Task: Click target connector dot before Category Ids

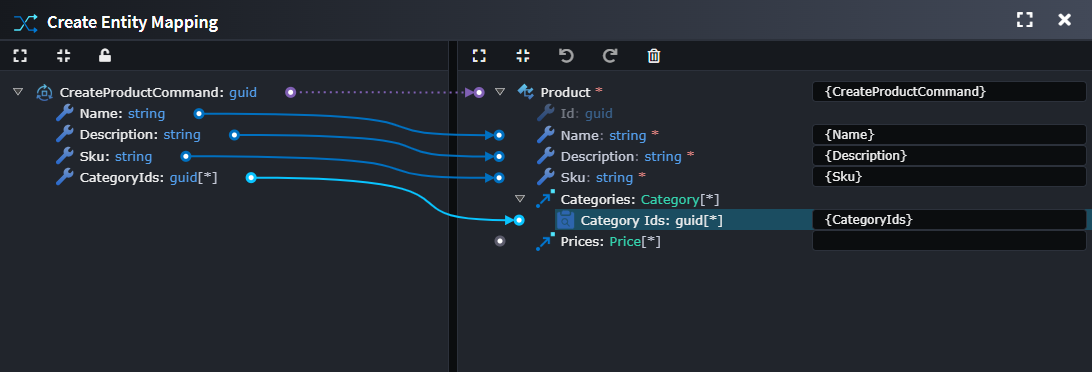Action: click(519, 220)
